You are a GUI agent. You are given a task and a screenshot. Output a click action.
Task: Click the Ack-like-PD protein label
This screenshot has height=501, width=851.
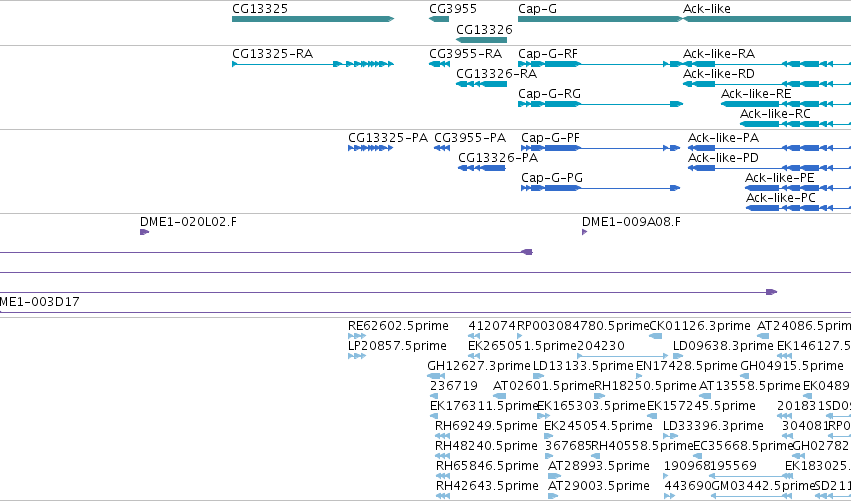click(x=723, y=158)
